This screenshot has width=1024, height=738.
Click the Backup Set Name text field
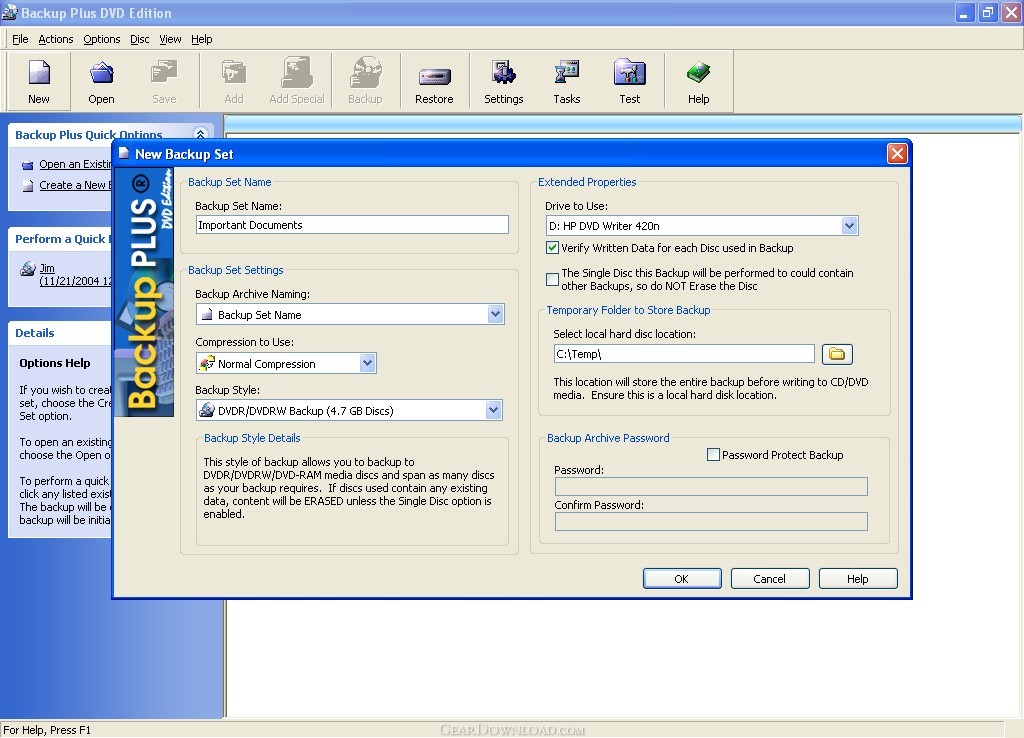click(352, 225)
